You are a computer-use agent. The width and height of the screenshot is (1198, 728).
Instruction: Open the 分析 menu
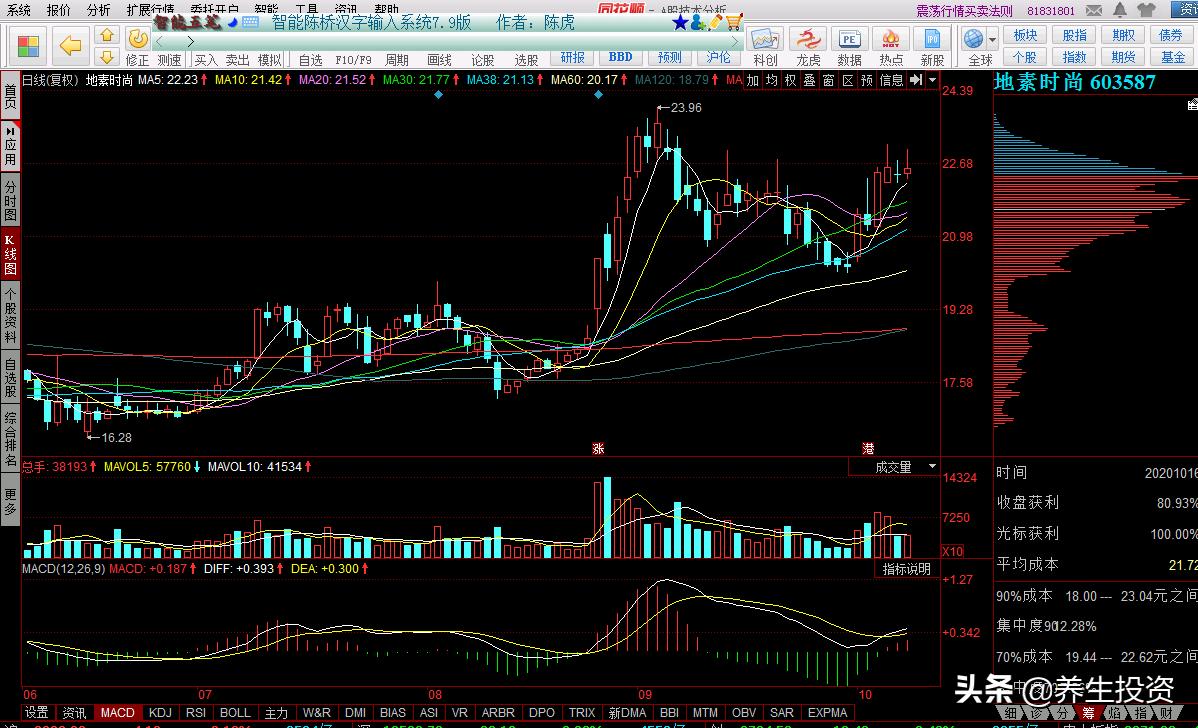click(99, 10)
